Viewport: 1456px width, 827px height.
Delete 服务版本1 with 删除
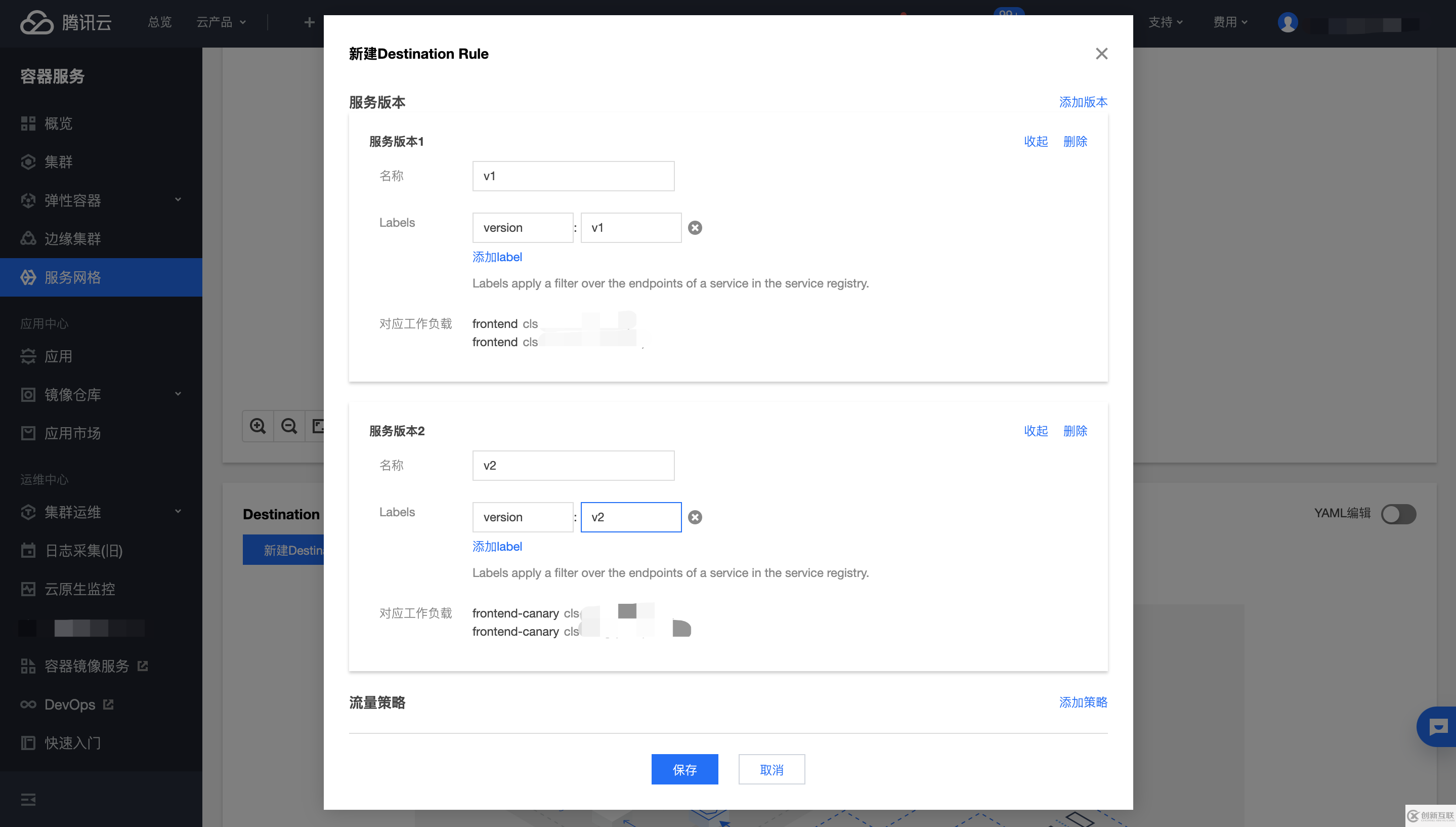tap(1075, 141)
